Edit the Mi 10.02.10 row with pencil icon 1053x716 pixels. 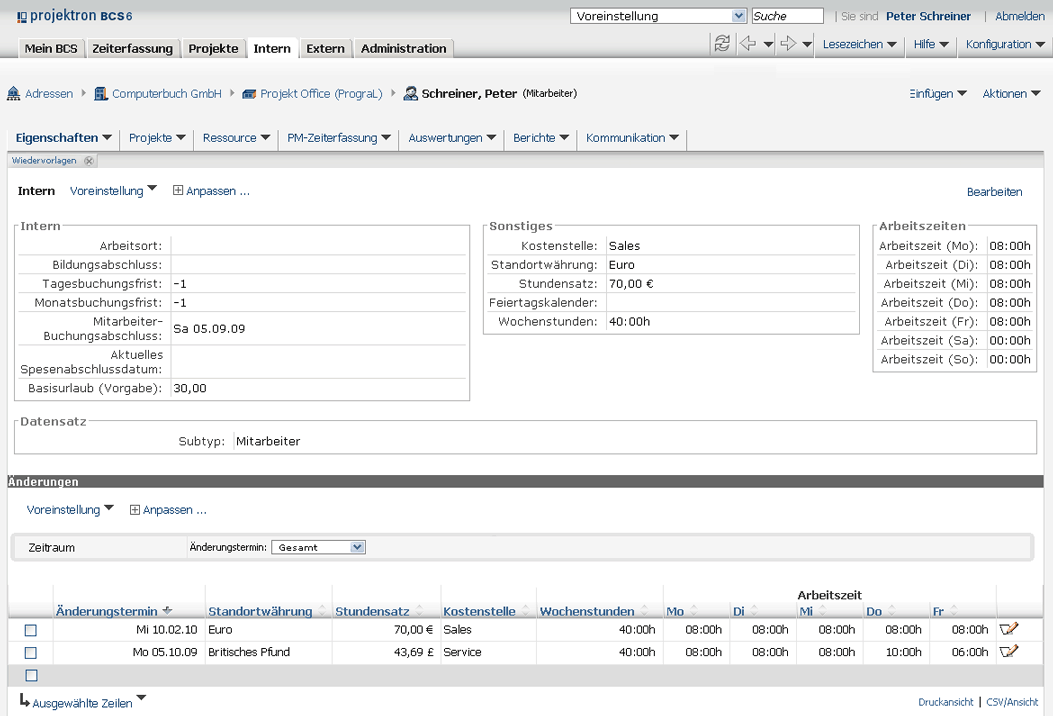pos(1009,629)
